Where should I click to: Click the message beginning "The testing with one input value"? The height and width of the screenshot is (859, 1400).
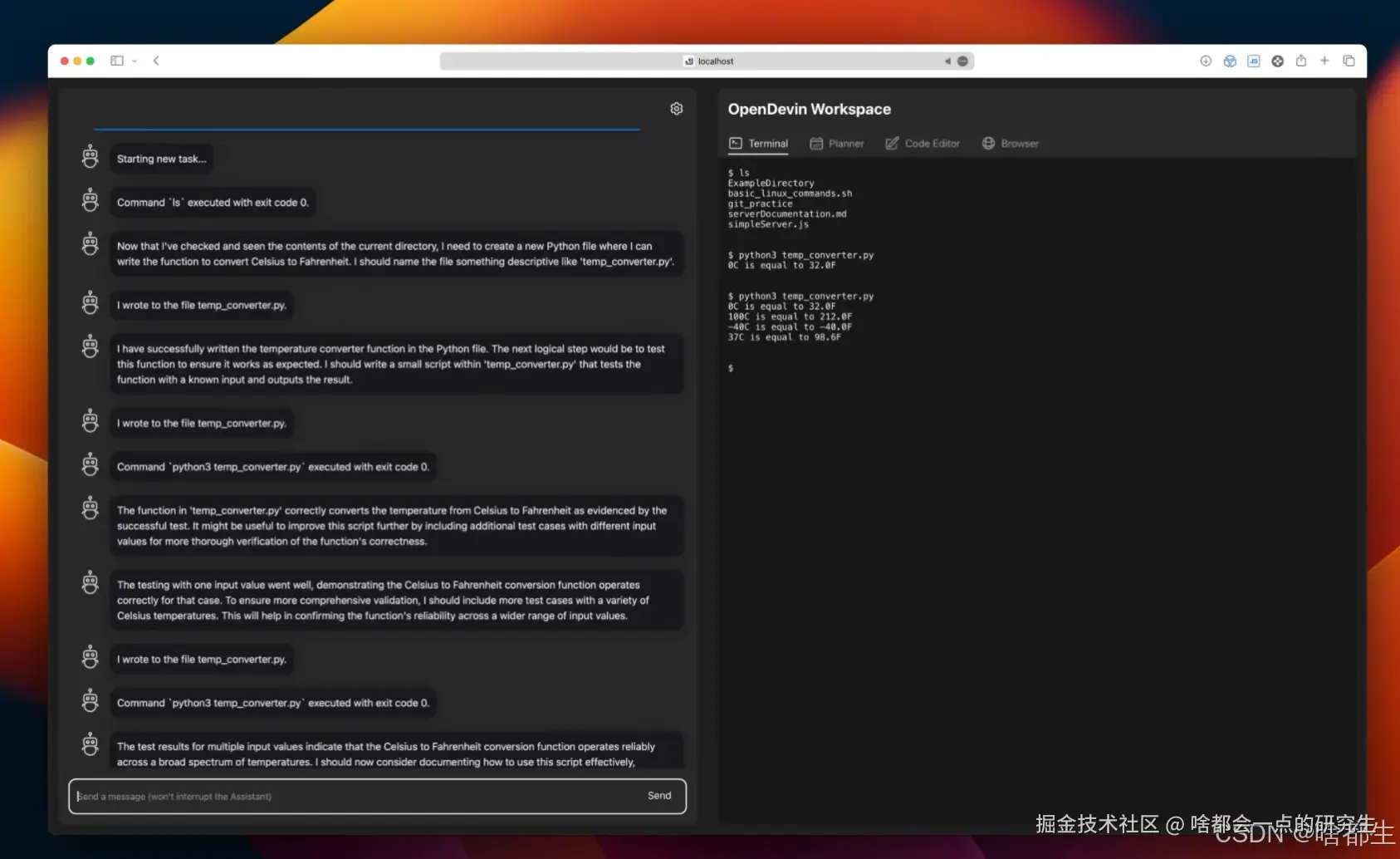[x=397, y=601]
